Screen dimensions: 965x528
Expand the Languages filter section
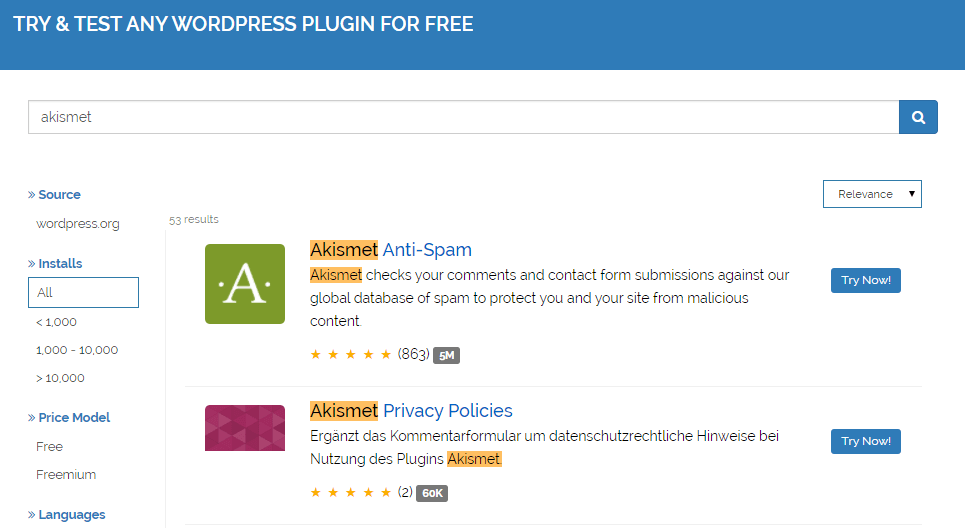[66, 515]
